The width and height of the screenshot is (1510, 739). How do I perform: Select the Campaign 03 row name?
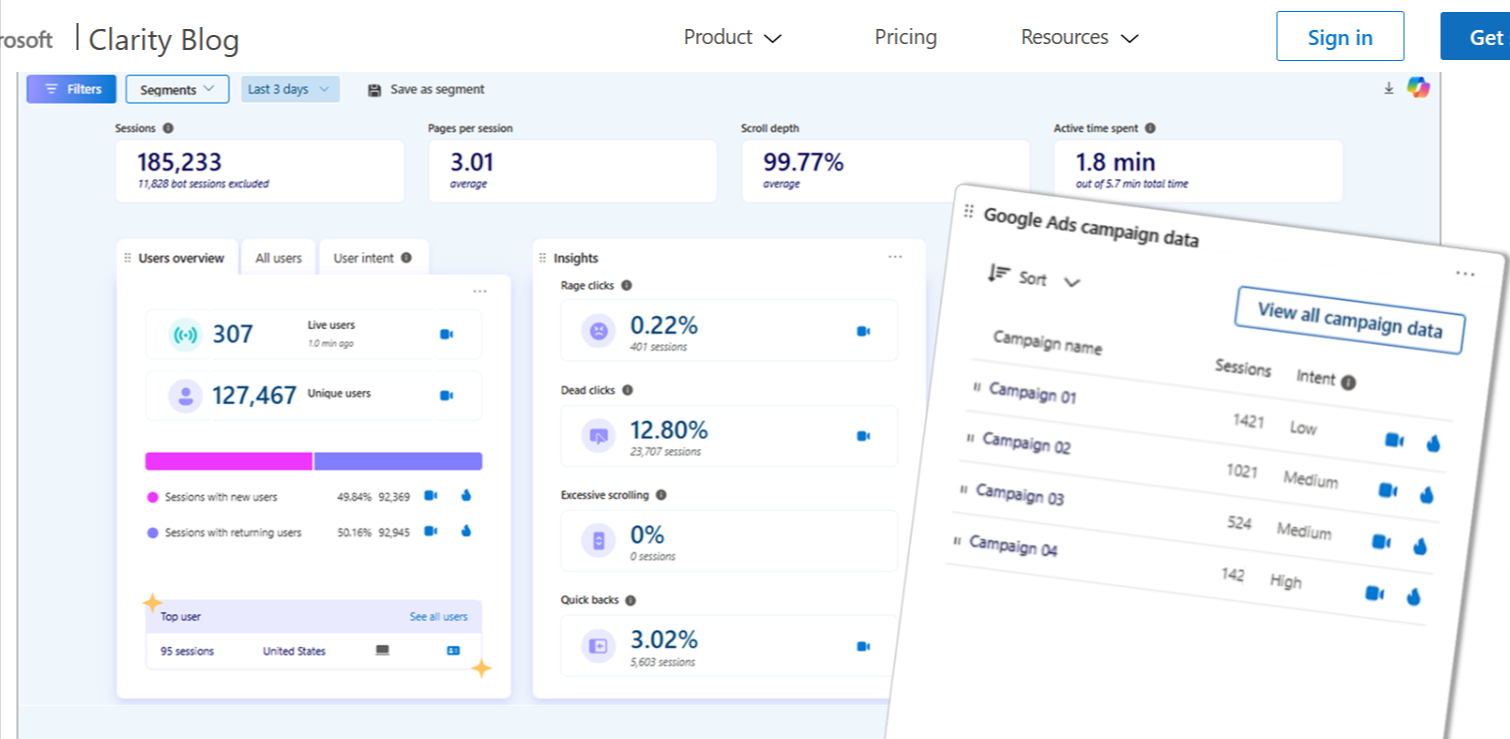click(x=1020, y=494)
